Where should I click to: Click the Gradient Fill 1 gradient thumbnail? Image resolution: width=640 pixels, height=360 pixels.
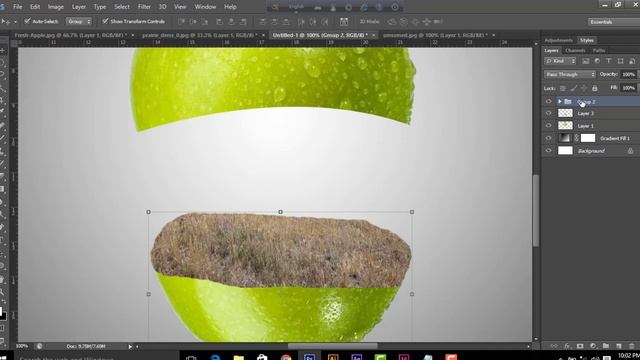(565, 138)
